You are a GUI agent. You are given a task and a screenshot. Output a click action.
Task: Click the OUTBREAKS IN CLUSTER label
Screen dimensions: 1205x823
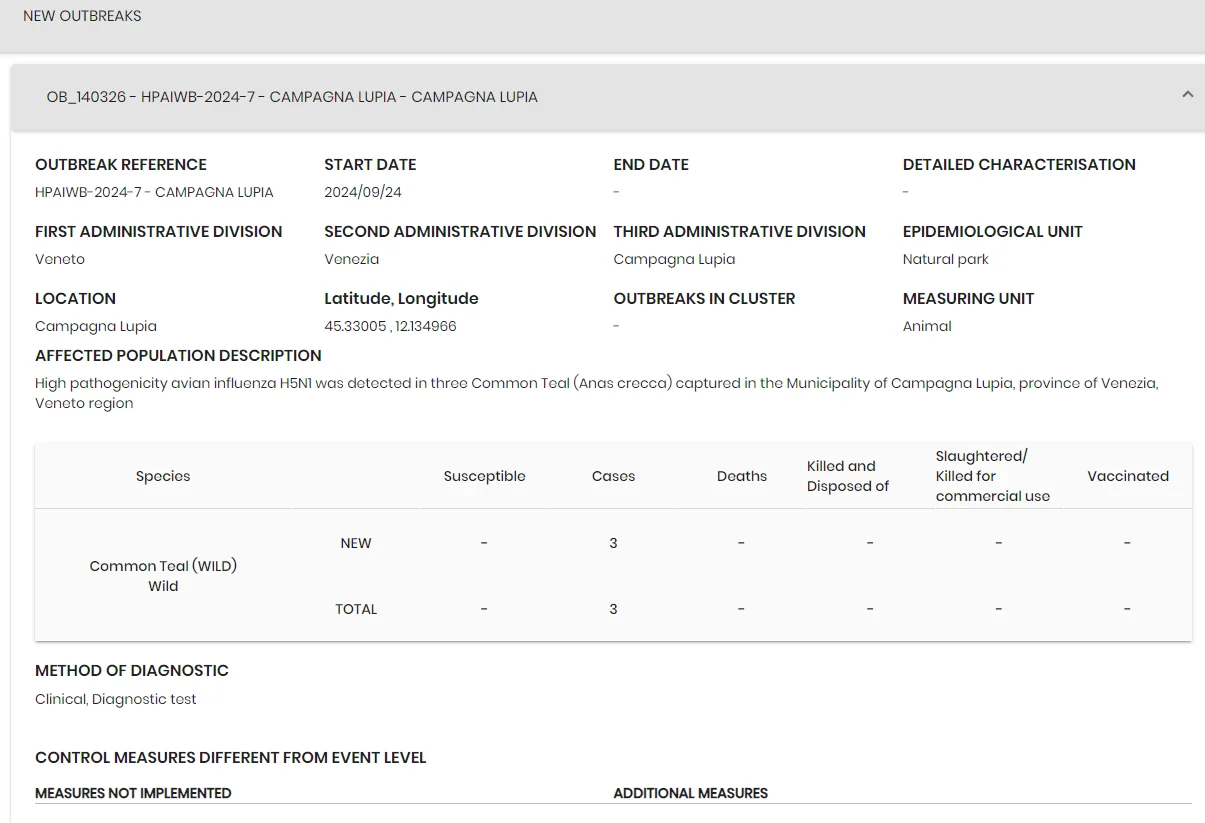pos(705,299)
